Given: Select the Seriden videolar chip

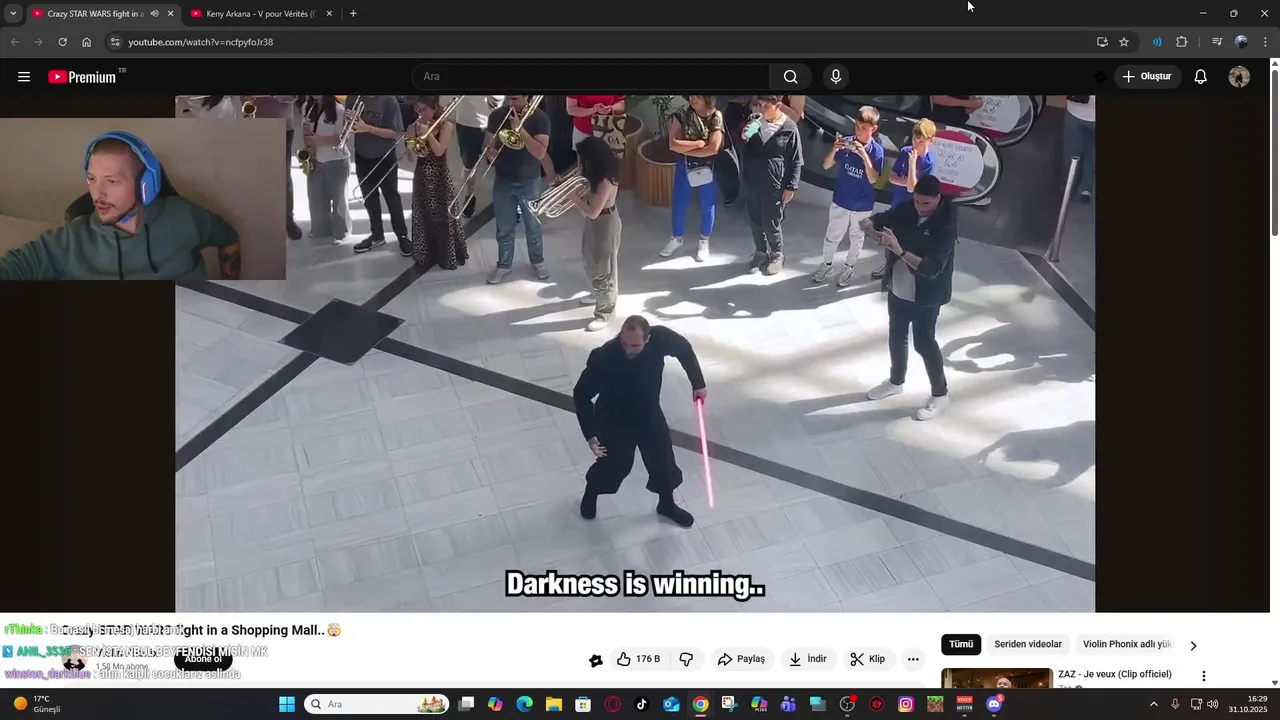Looking at the screenshot, I should (1028, 645).
